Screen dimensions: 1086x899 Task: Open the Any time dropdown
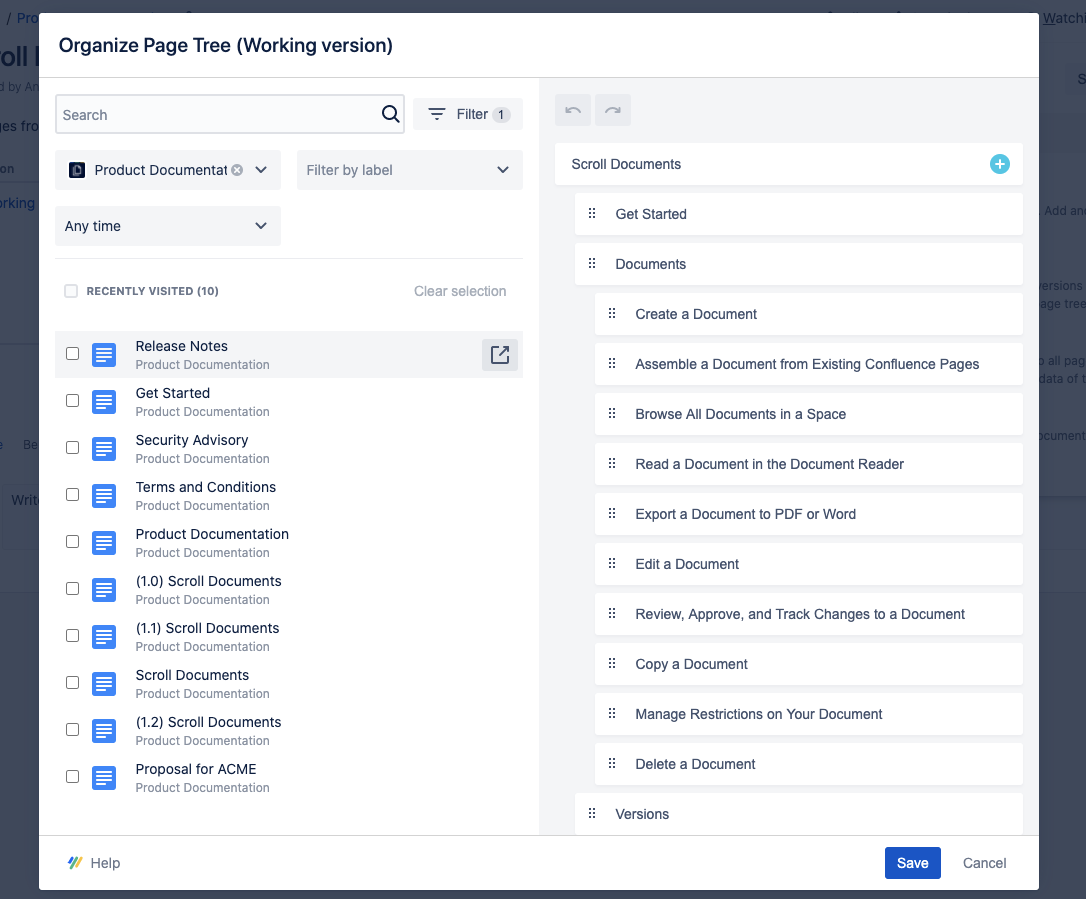tap(167, 226)
